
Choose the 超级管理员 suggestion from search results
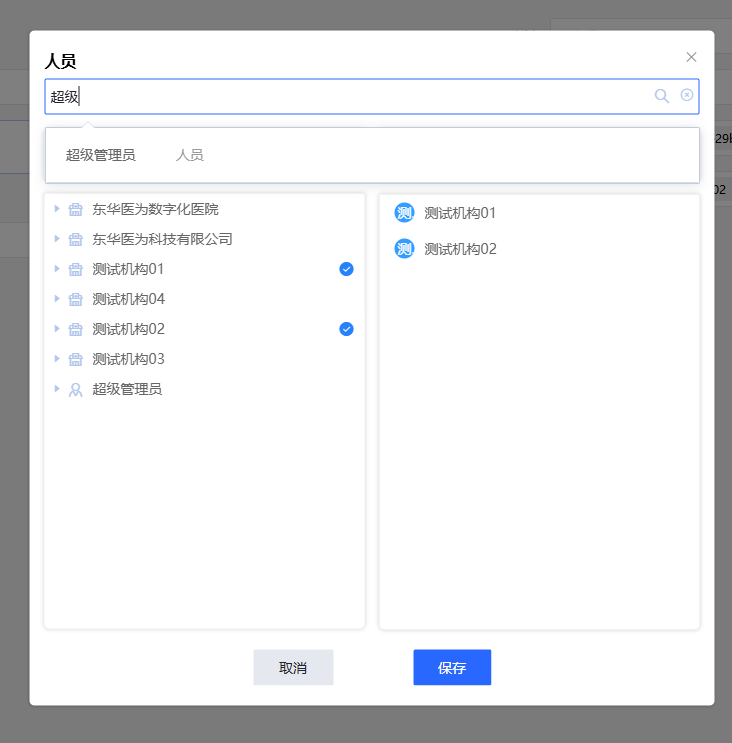[101, 155]
